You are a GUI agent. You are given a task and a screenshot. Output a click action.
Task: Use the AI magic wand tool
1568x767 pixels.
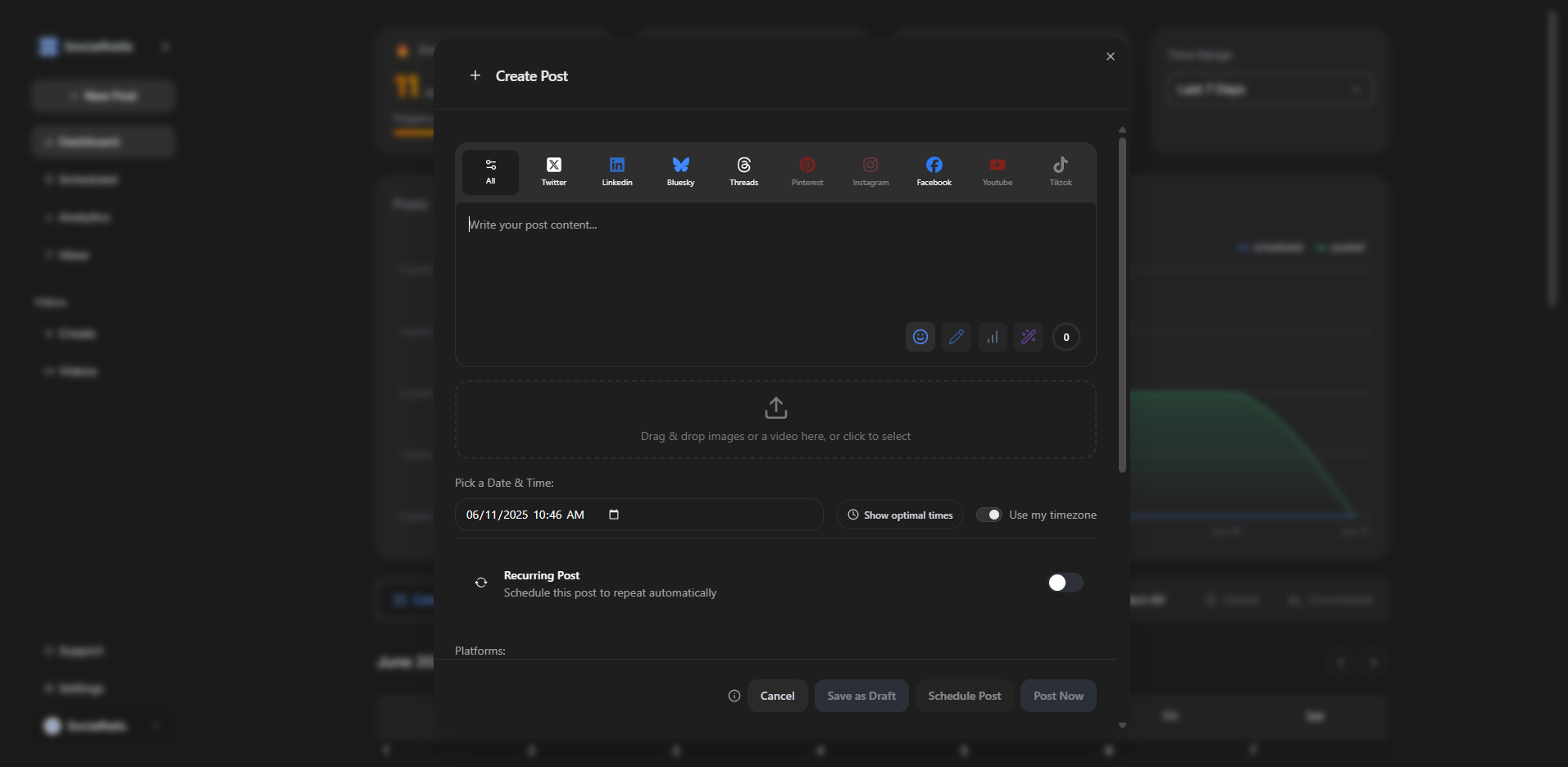pyautogui.click(x=1029, y=337)
